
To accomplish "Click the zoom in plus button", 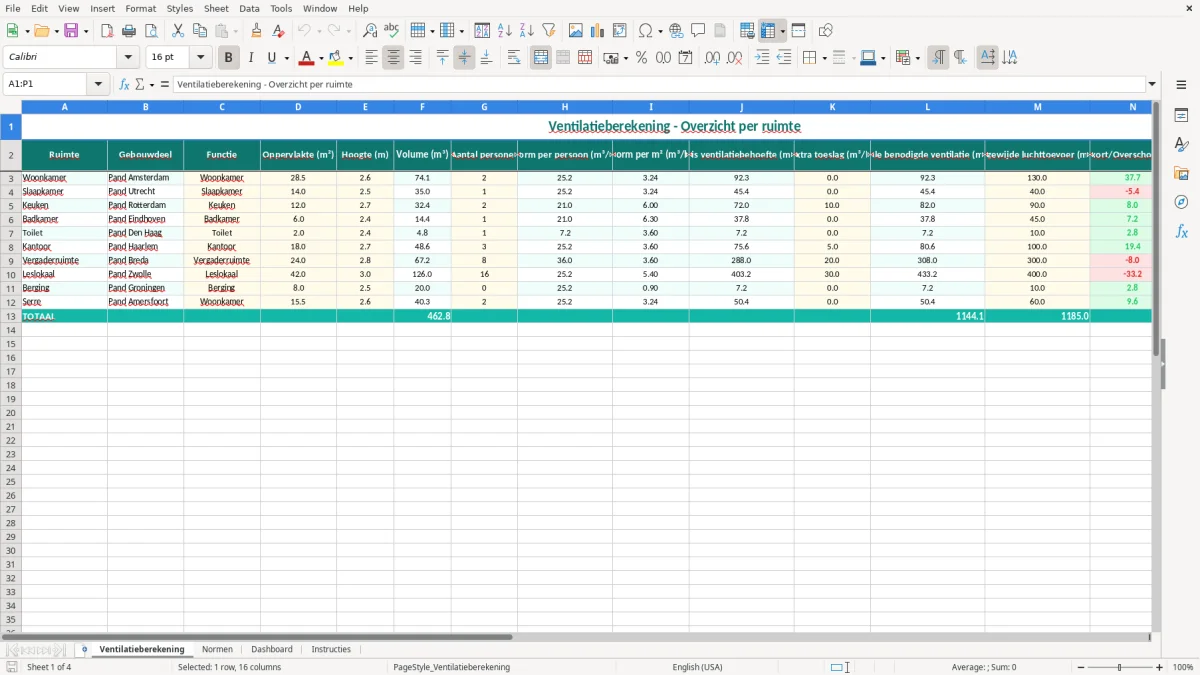I will pos(1159,667).
